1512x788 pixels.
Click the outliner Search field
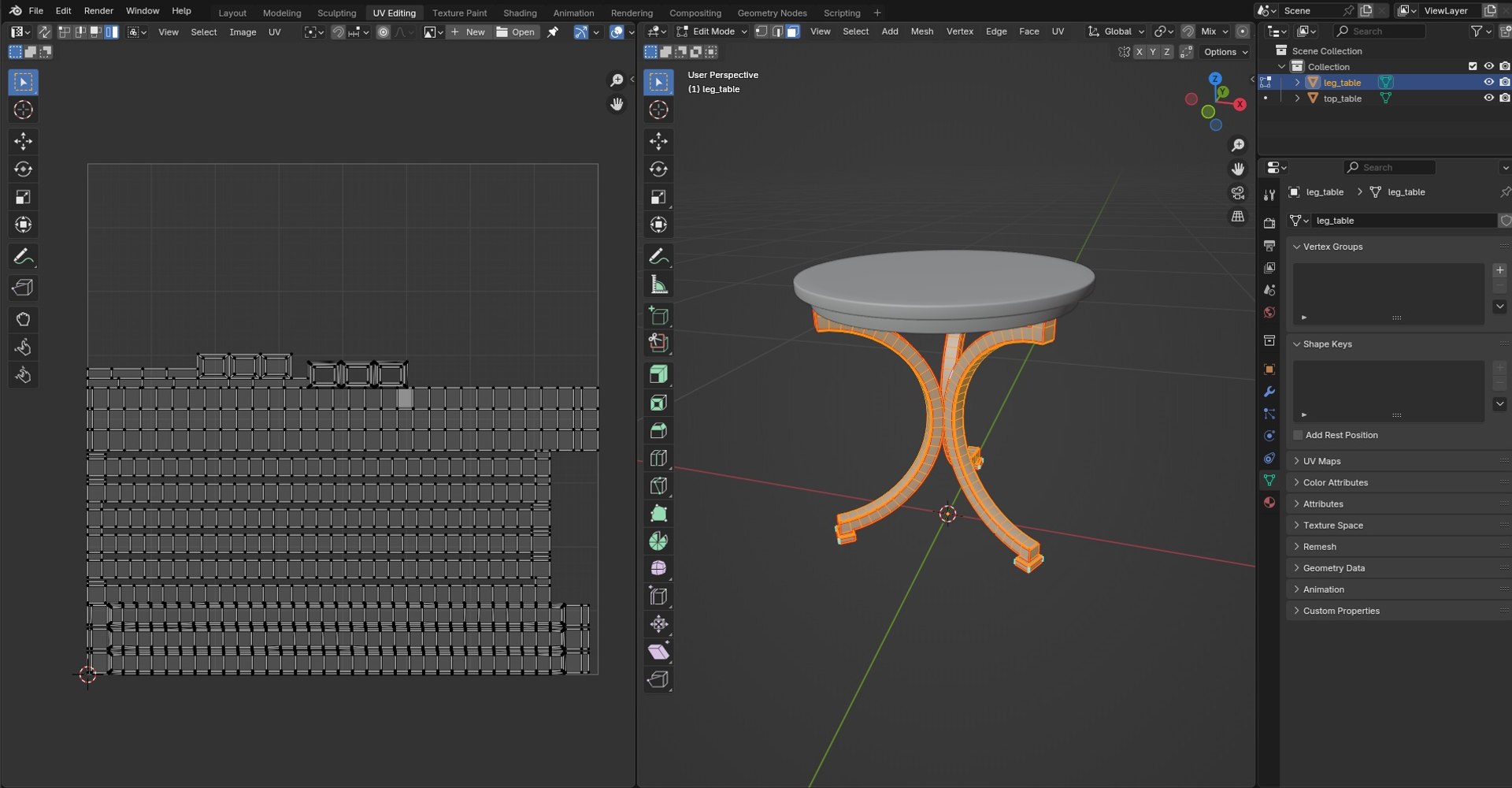point(1380,32)
